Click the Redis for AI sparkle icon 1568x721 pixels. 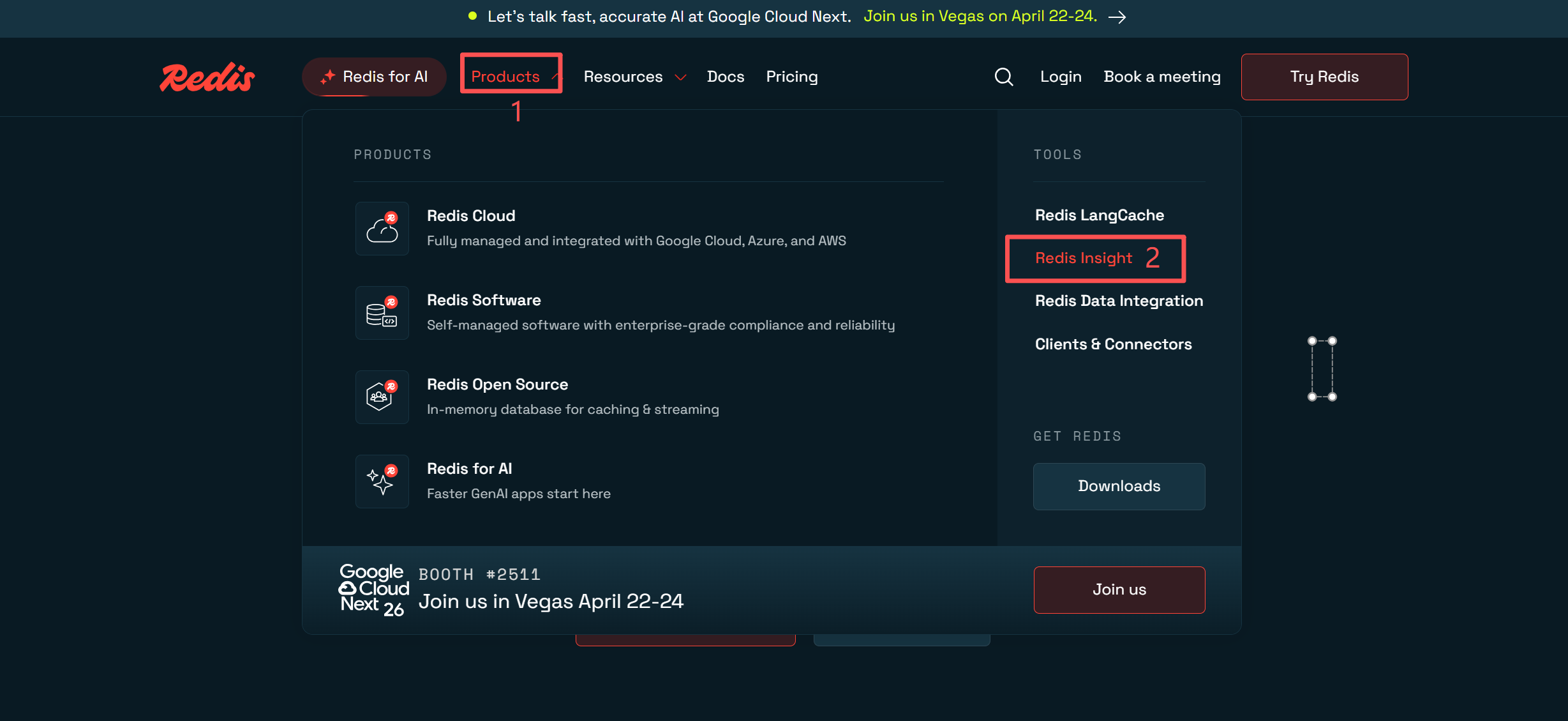point(382,482)
